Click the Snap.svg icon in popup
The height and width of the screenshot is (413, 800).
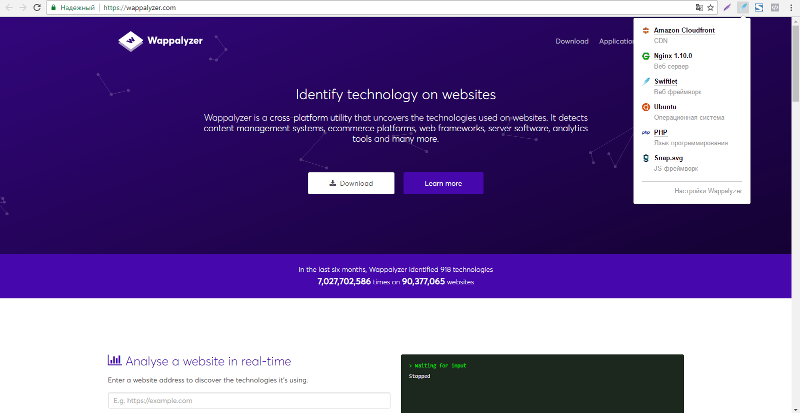[x=646, y=158]
